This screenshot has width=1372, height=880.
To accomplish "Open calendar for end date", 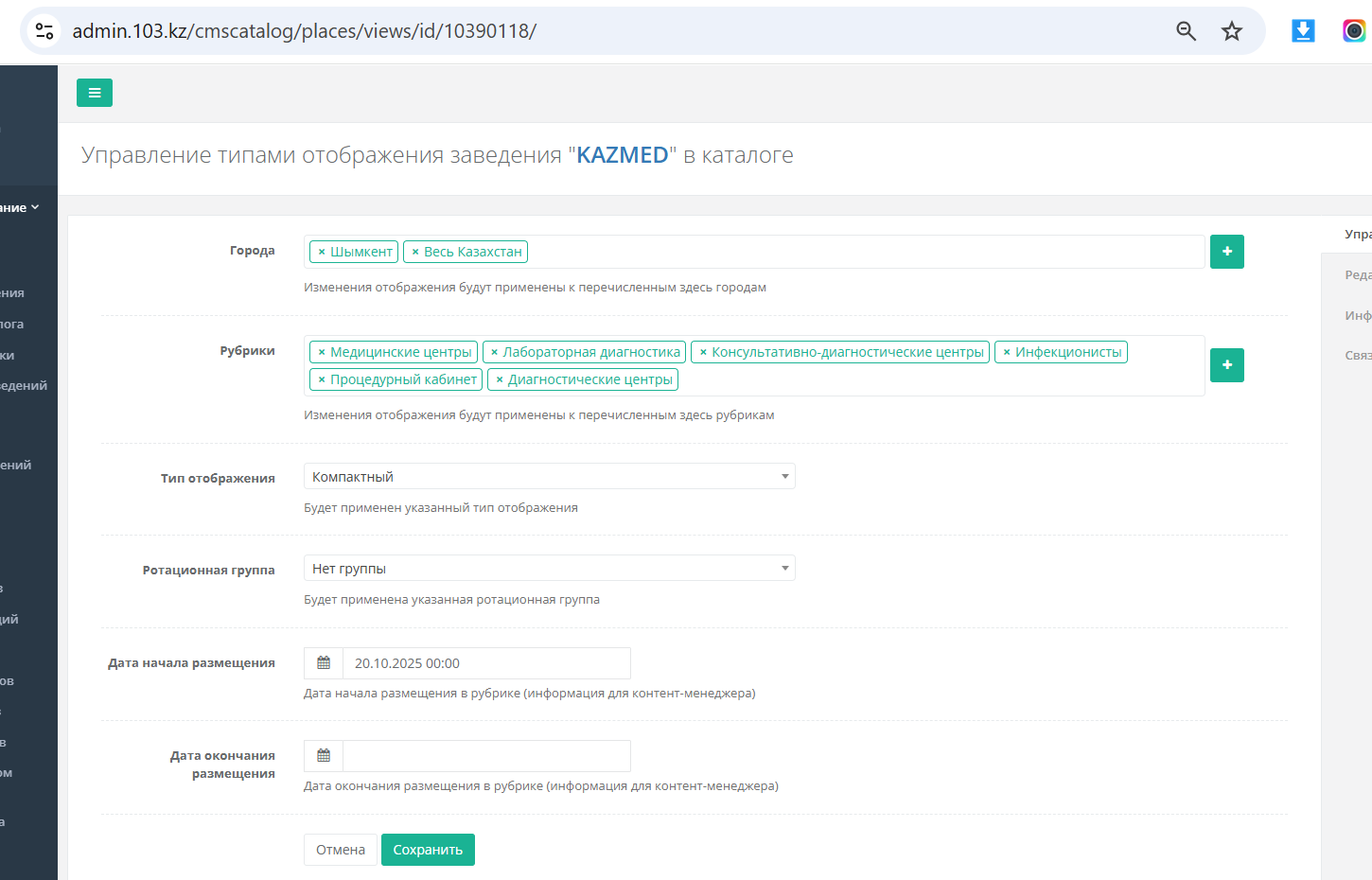I will pos(324,756).
